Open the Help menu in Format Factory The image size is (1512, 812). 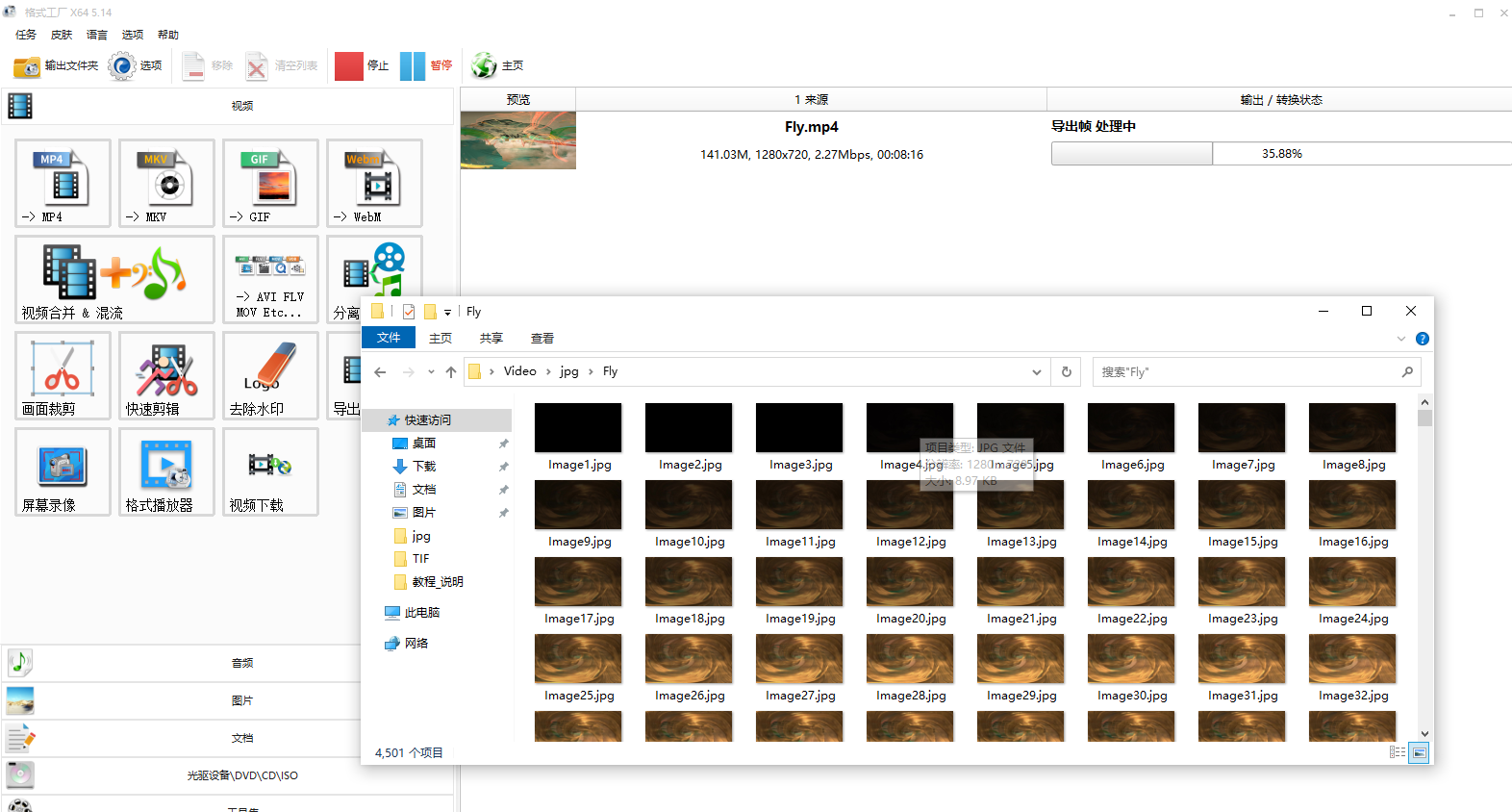tap(168, 35)
